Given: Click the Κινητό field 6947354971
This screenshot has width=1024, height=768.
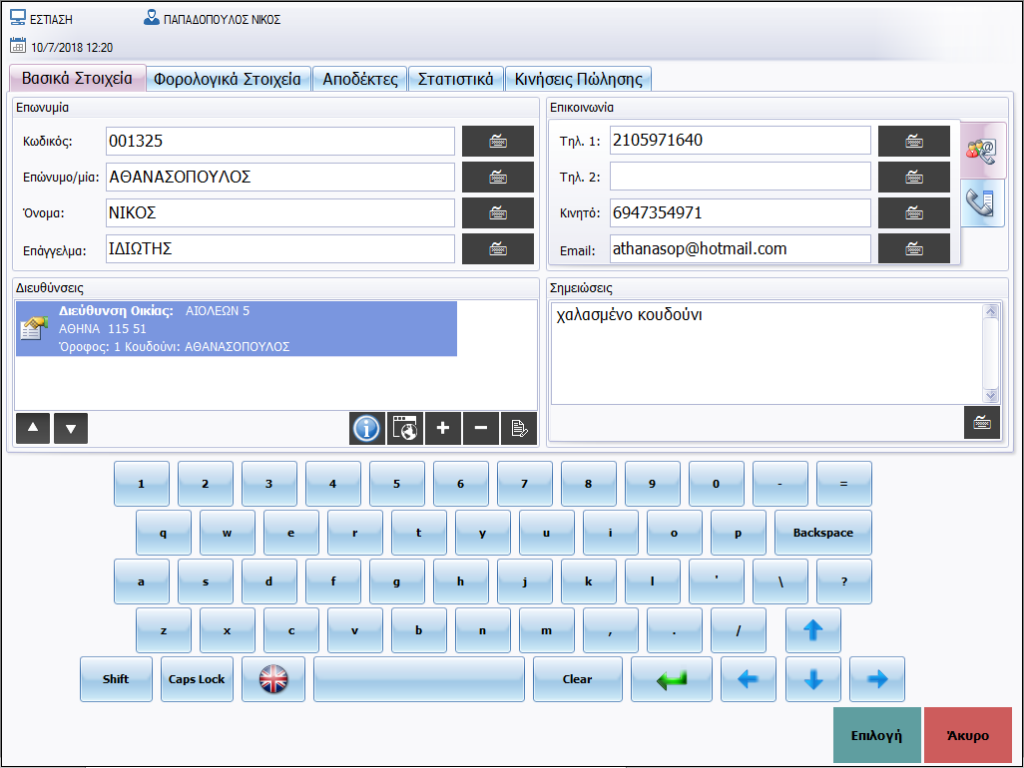Looking at the screenshot, I should tap(740, 213).
